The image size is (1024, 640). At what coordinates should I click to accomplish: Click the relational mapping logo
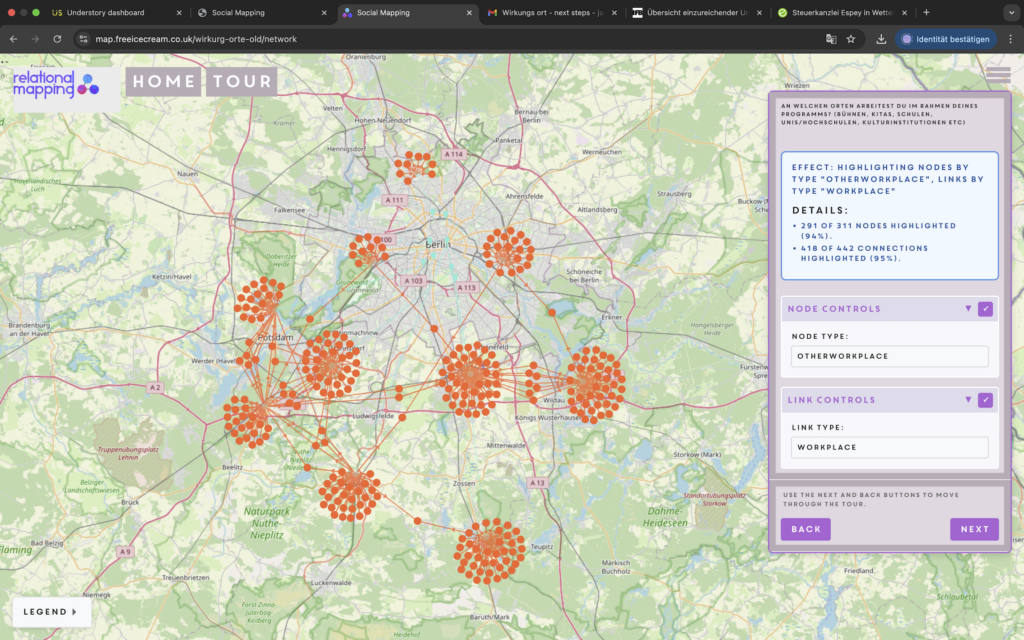coord(56,85)
